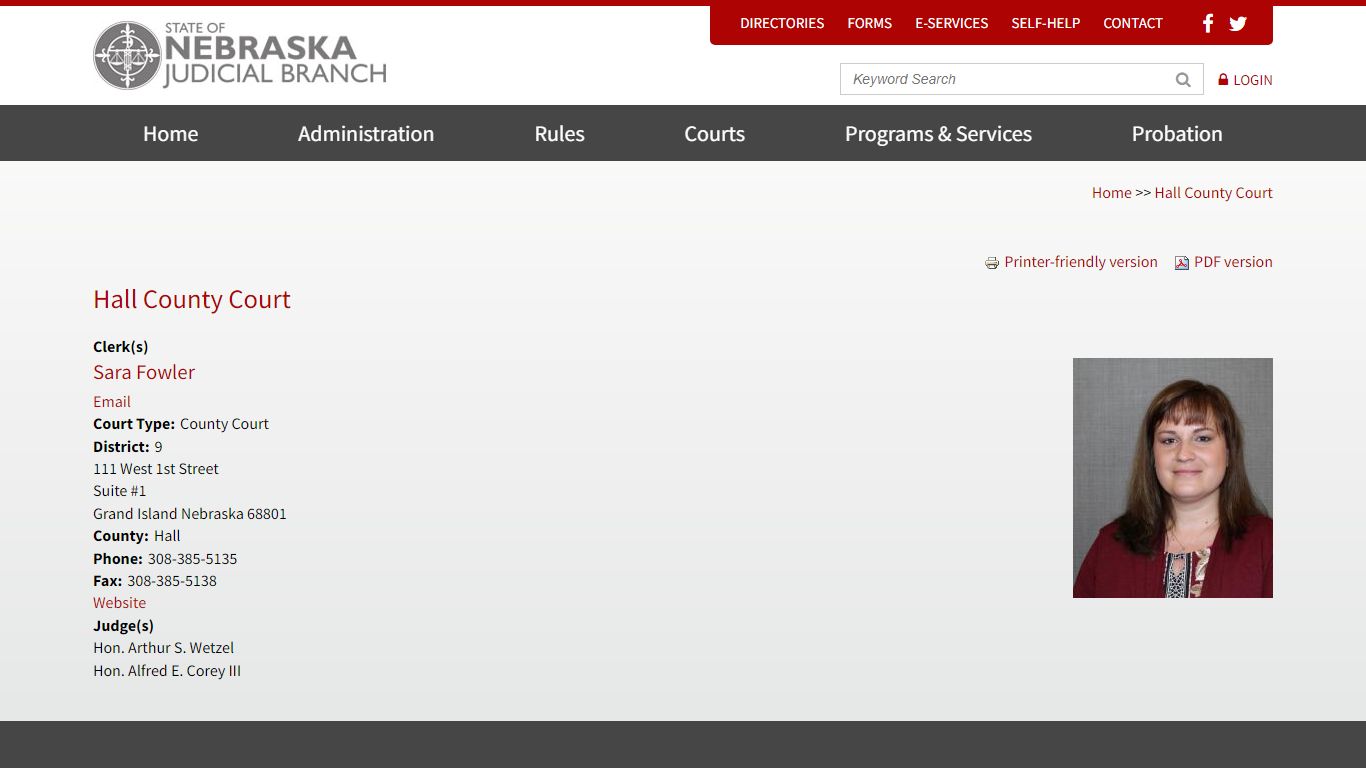Click inside the Keyword Search field

click(1005, 80)
